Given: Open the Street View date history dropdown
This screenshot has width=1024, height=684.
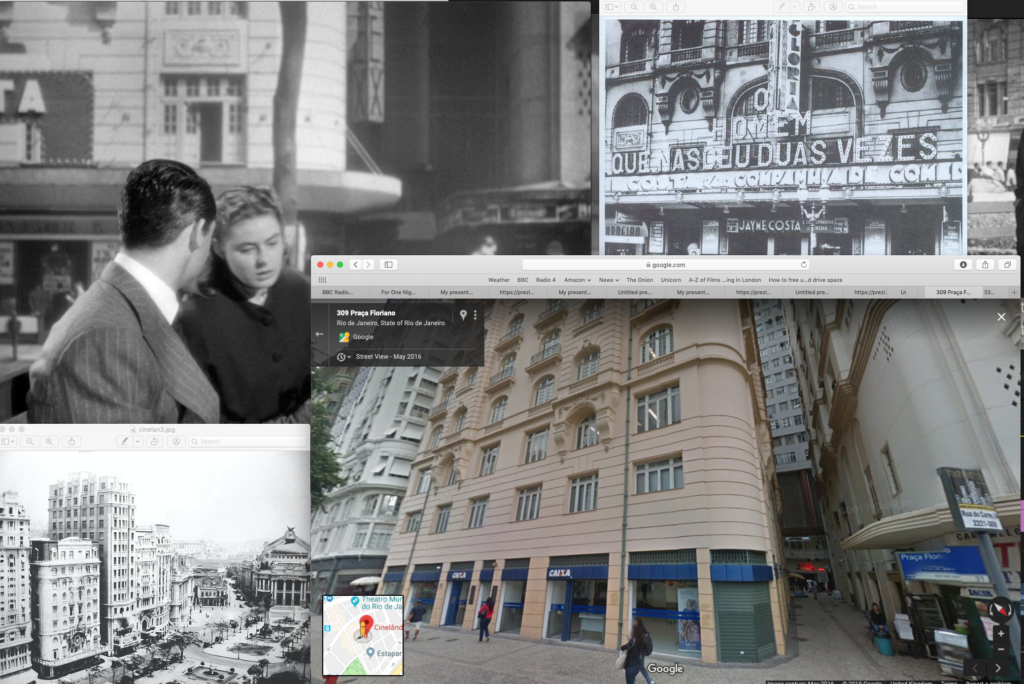Looking at the screenshot, I should (344, 357).
